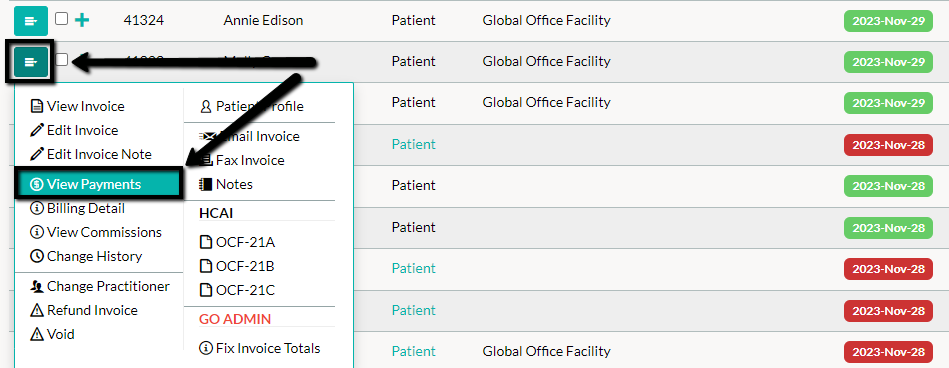This screenshot has width=949, height=368.
Task: Open Billing Detail info item
Action: click(x=77, y=208)
